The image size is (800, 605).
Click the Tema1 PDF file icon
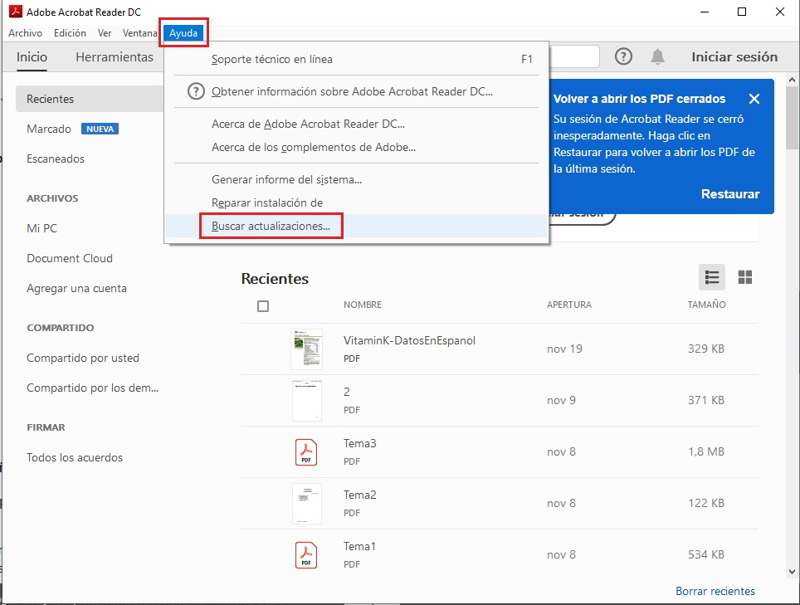[x=306, y=554]
